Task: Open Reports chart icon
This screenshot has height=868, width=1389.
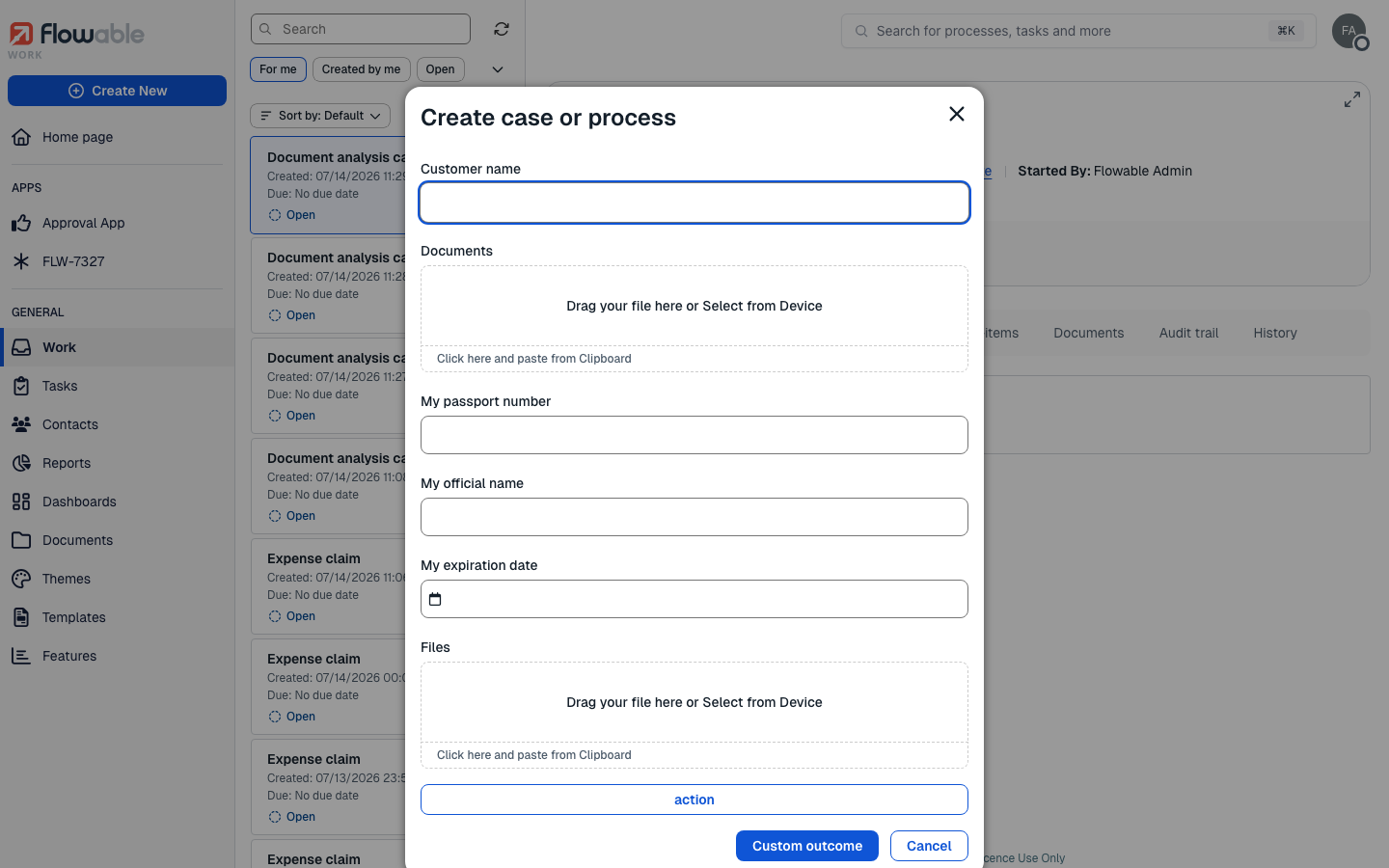Action: pos(21,463)
